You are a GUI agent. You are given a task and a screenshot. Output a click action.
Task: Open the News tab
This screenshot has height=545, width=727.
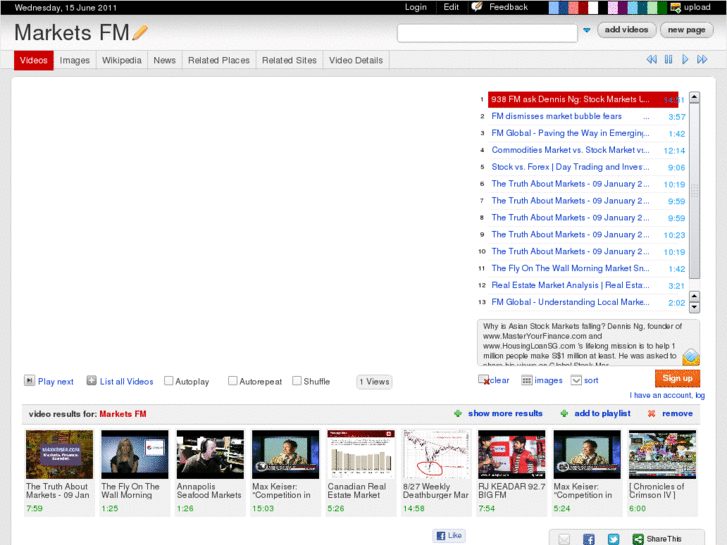[x=165, y=60]
